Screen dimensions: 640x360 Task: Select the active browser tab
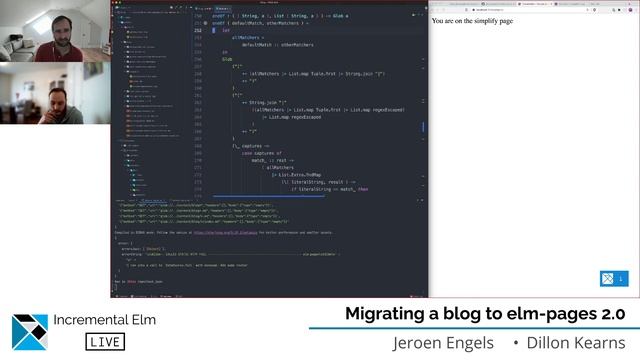pos(535,4)
